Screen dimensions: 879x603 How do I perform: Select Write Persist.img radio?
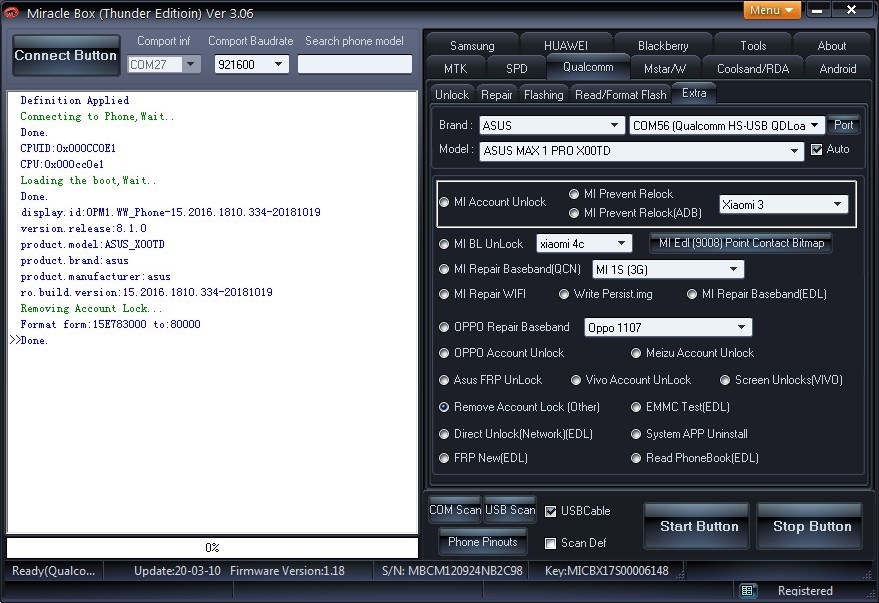[x=564, y=294]
